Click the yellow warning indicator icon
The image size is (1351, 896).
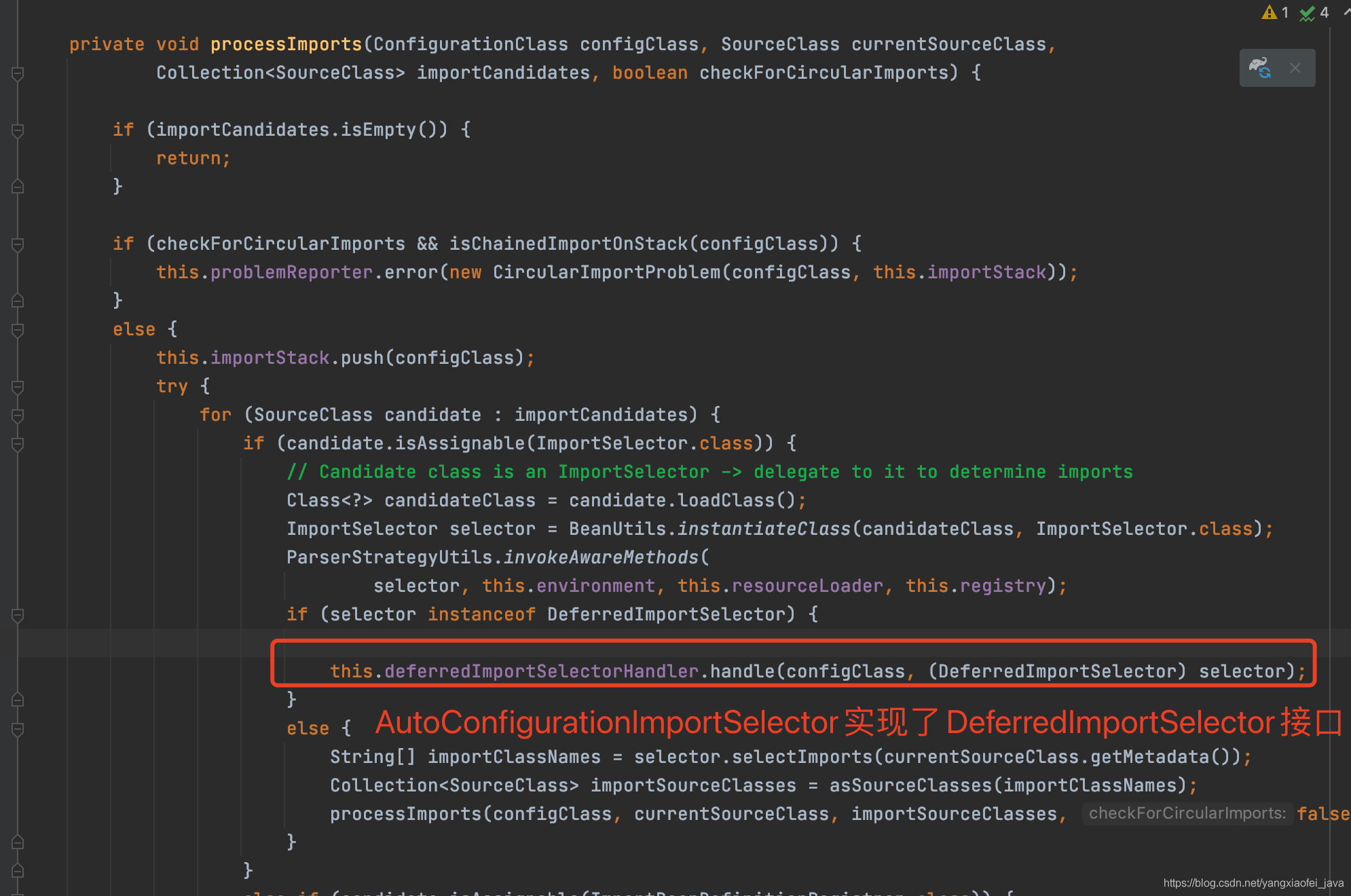click(1269, 12)
